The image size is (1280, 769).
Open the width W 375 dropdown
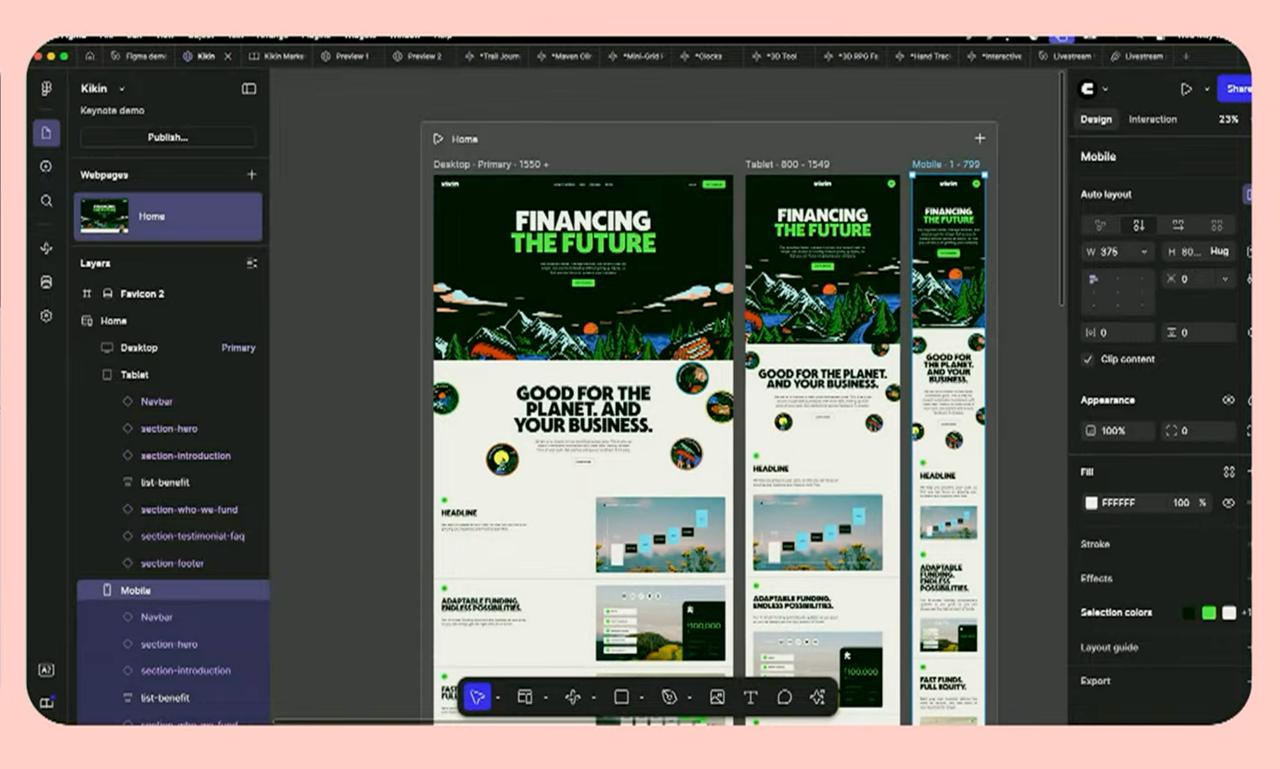1144,252
